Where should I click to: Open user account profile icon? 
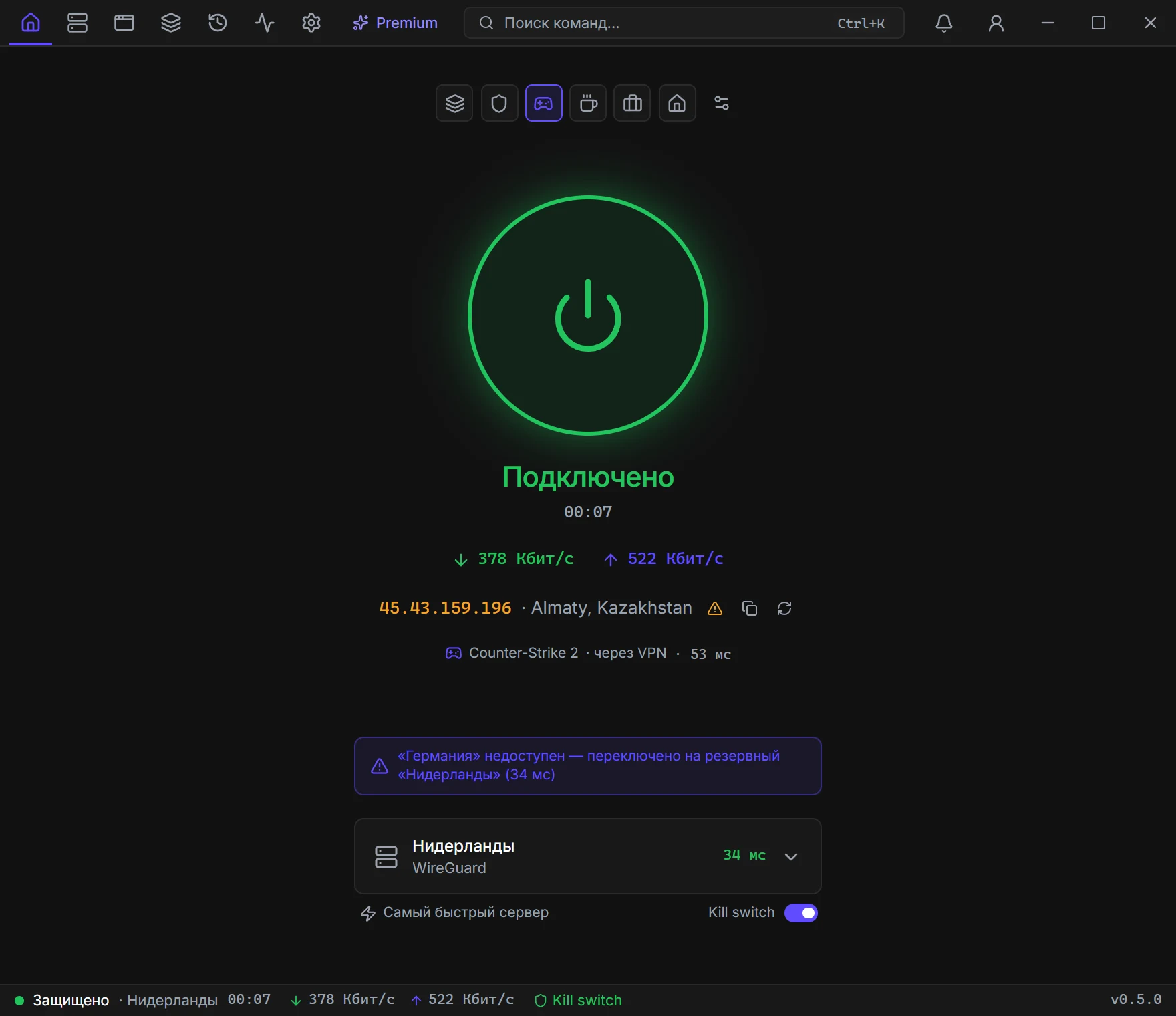996,23
